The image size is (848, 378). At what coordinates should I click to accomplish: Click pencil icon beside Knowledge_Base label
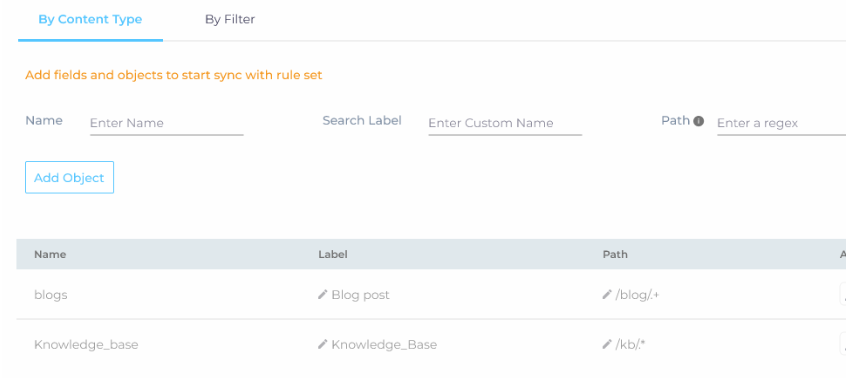[x=323, y=344]
